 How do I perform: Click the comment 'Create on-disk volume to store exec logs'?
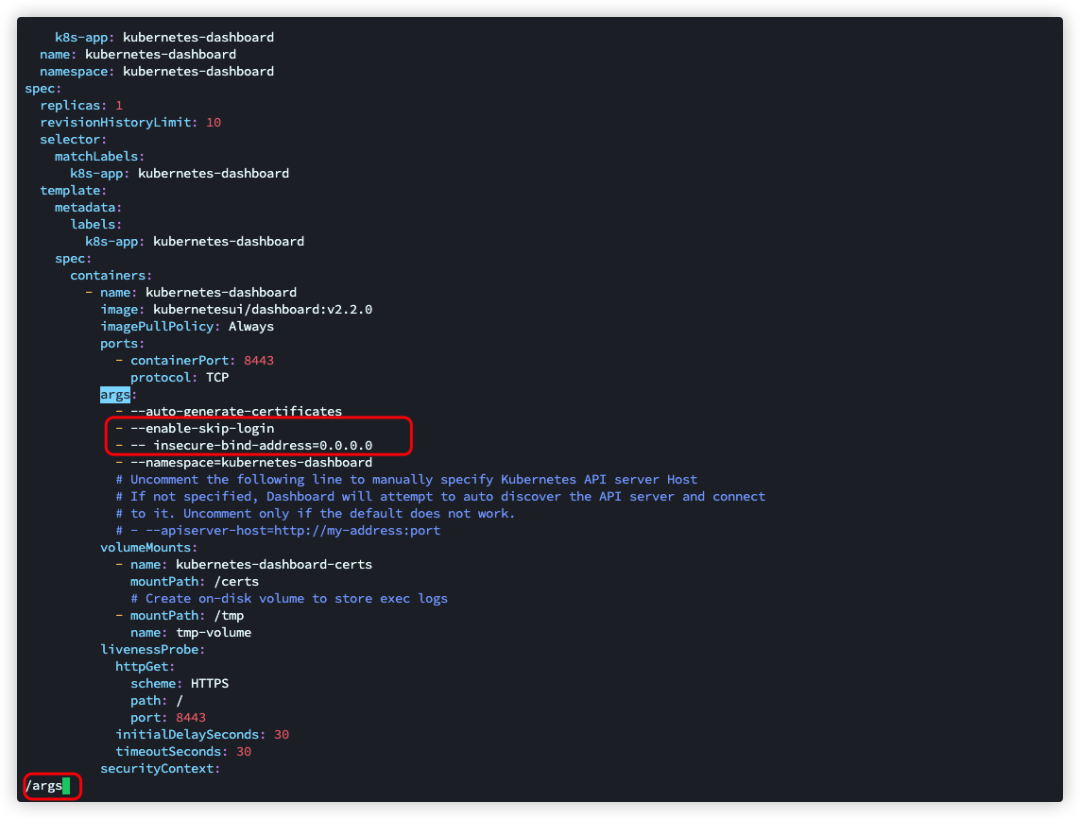289,599
